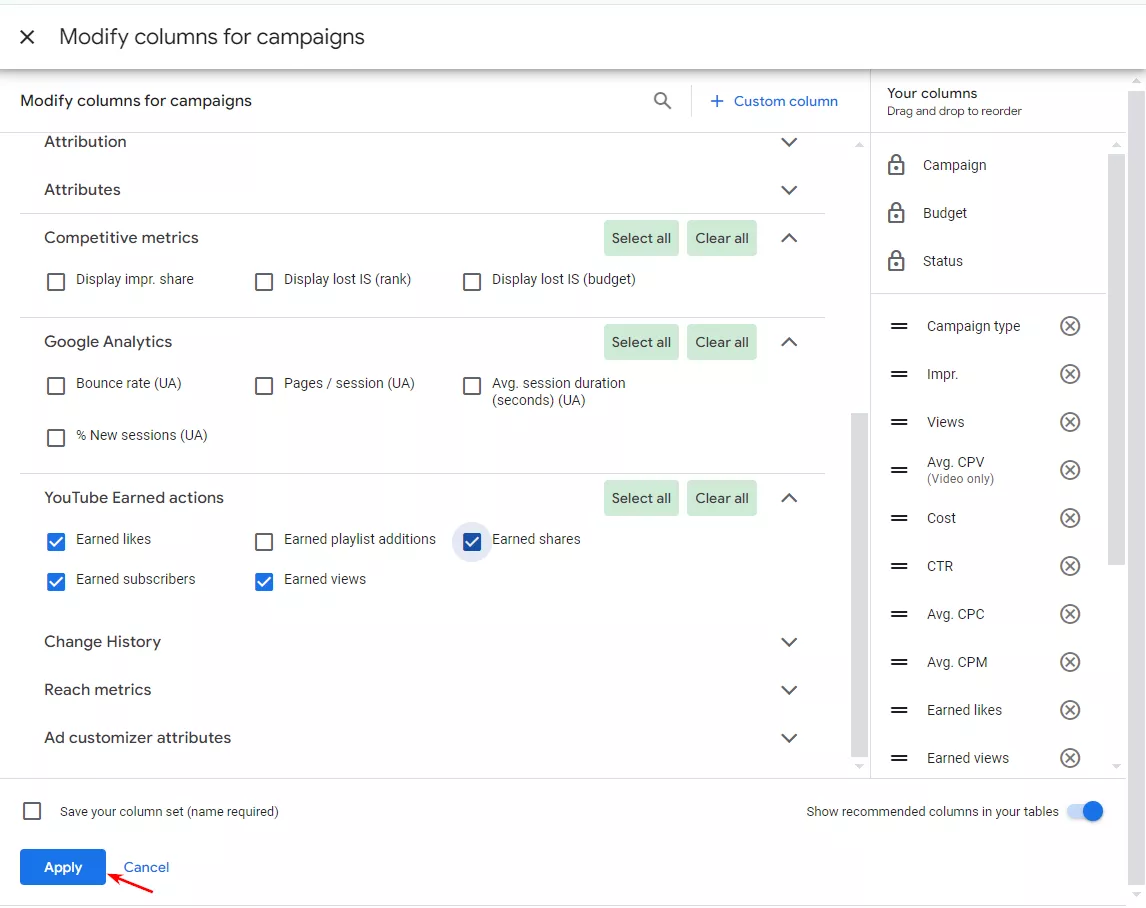Remove the Earned likes column
Image resolution: width=1146 pixels, height=908 pixels.
tap(1070, 710)
